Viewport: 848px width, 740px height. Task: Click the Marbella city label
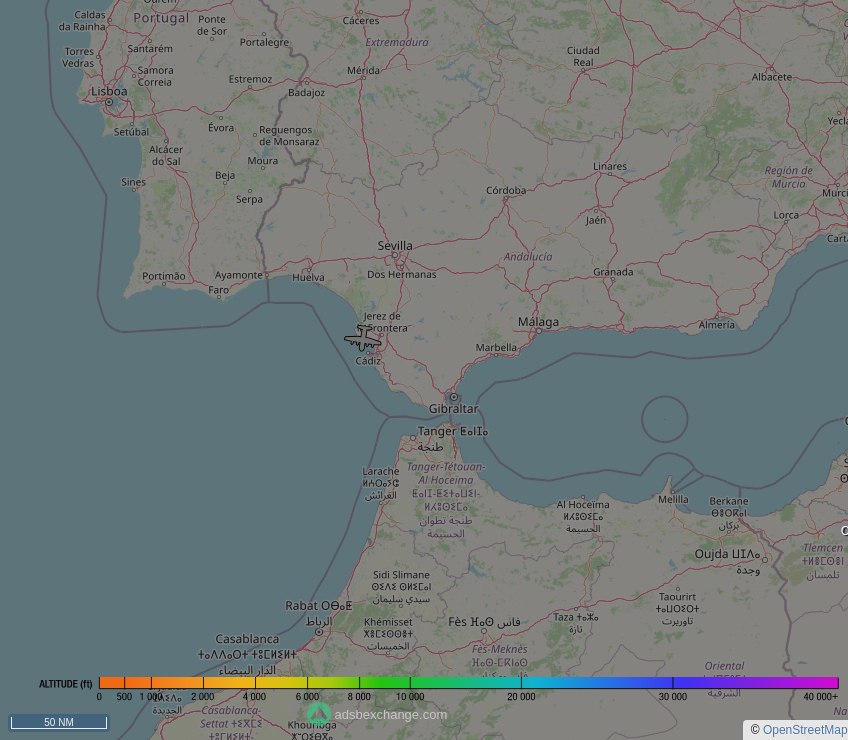[x=496, y=347]
